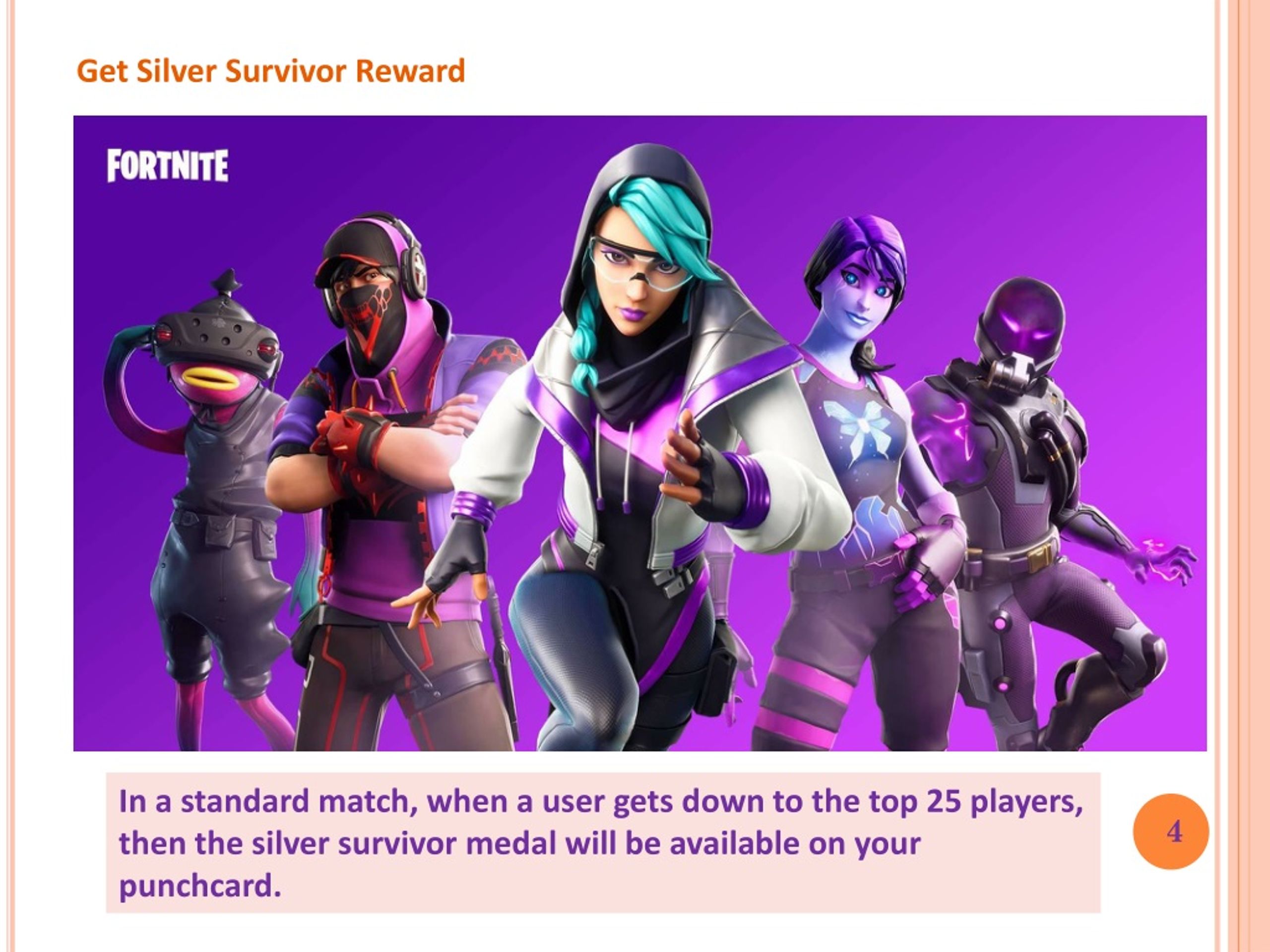Click the Fortnite logo in the banner
Image resolution: width=1270 pixels, height=952 pixels.
coord(167,166)
